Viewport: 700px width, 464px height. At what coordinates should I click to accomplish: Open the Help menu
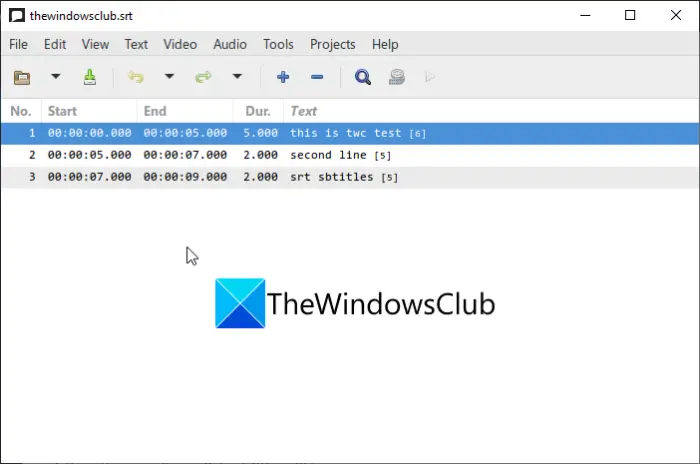pos(385,44)
